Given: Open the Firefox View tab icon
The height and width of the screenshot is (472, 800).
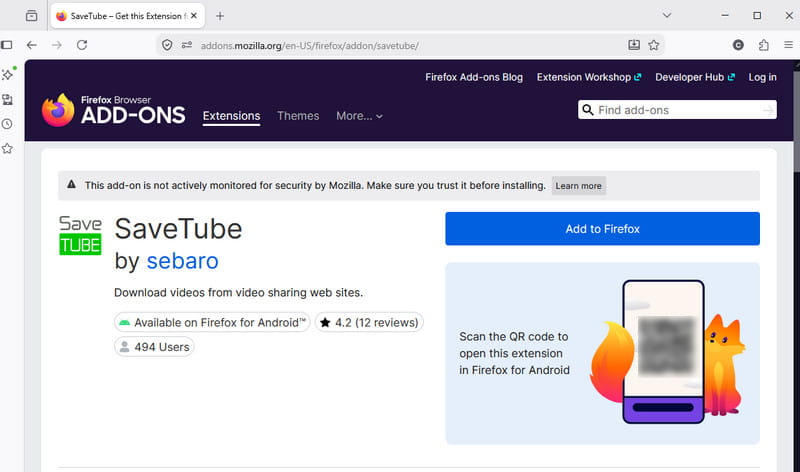Looking at the screenshot, I should tap(32, 16).
